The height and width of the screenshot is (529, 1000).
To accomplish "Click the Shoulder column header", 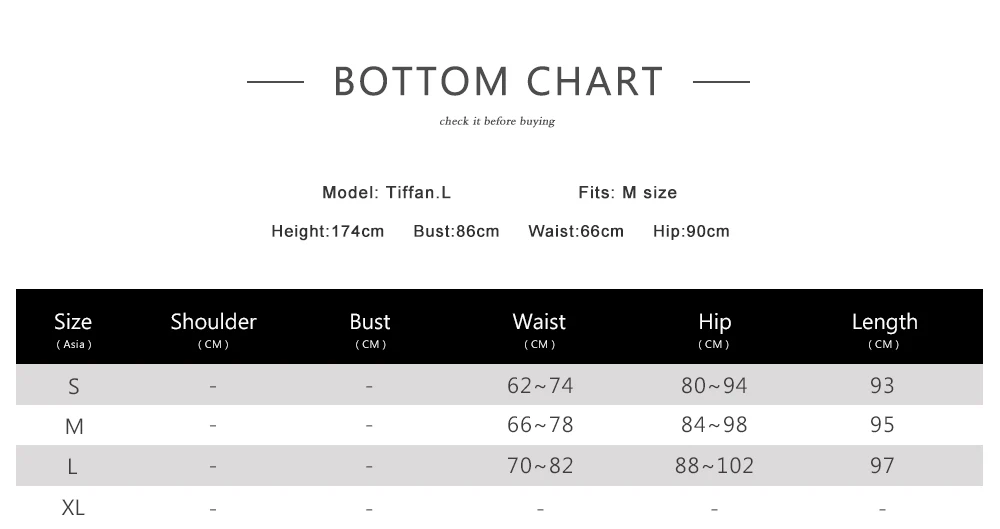I will click(x=213, y=322).
